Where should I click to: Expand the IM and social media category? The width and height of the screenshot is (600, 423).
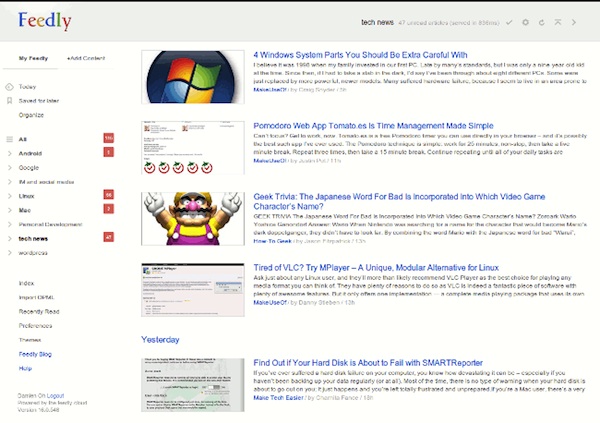click(10, 182)
